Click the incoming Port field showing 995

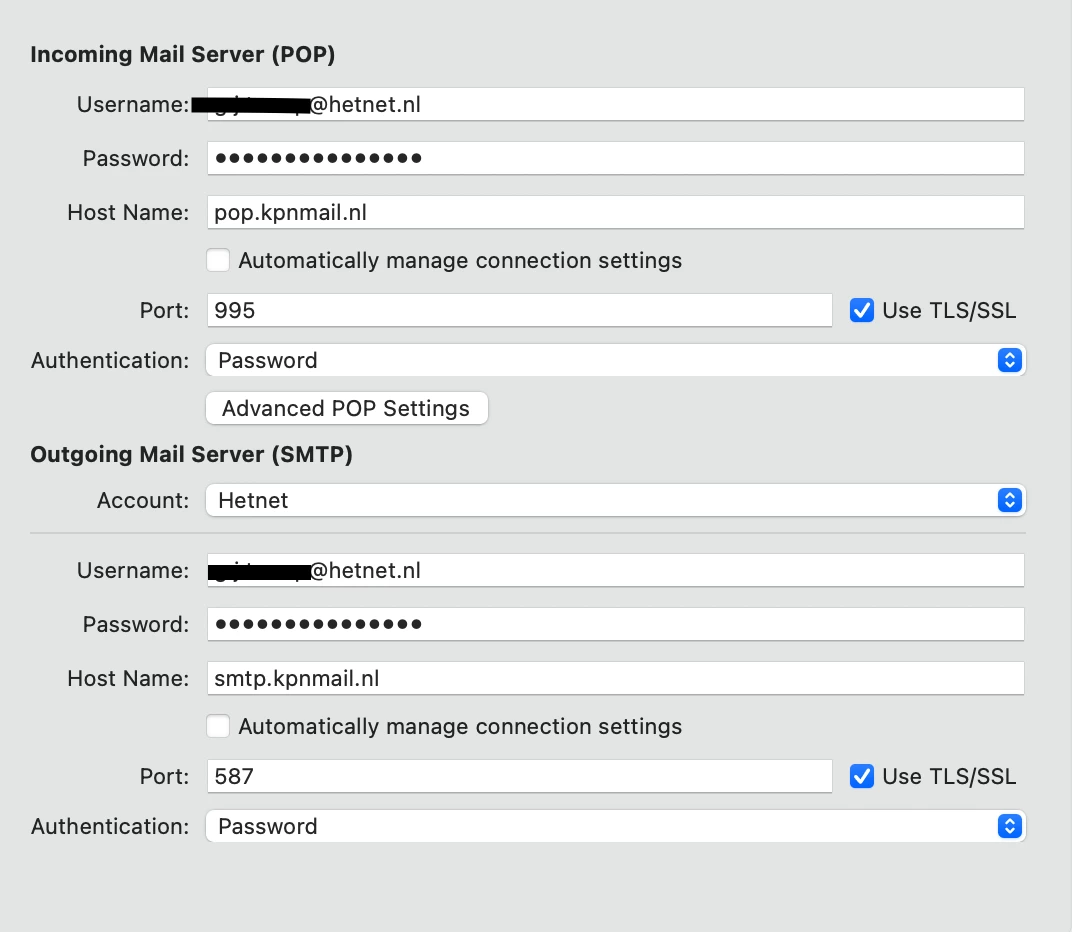coord(519,310)
